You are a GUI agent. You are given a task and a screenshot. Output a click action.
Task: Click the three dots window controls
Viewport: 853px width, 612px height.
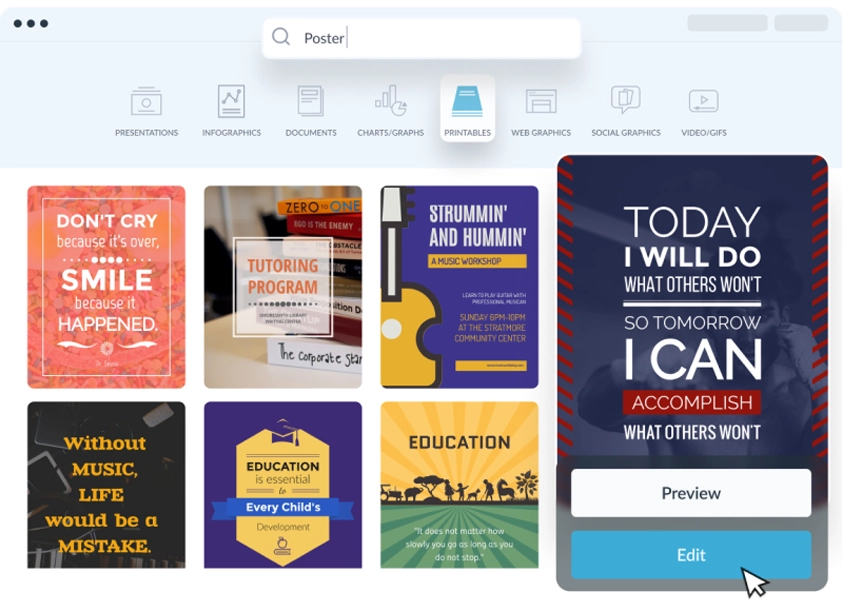(31, 23)
